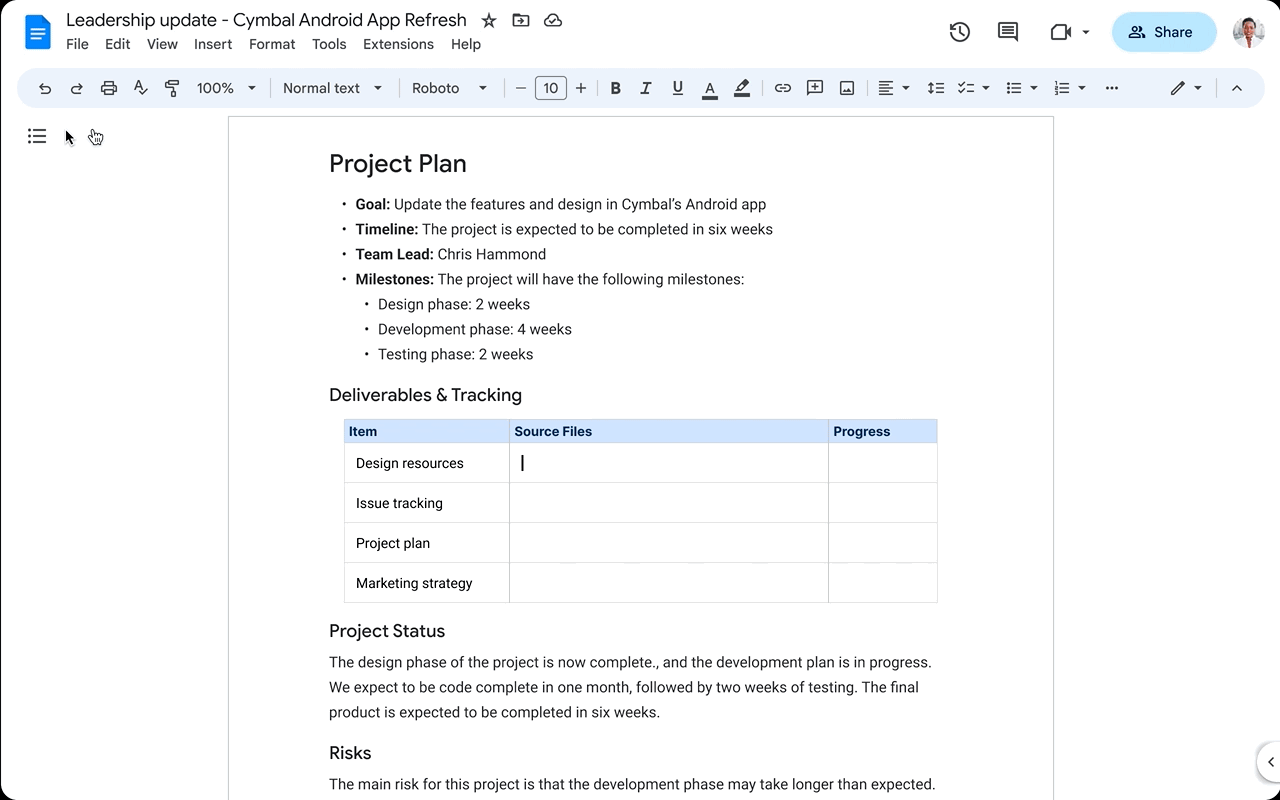Select the Paint format tool
This screenshot has height=800, width=1280.
[172, 88]
